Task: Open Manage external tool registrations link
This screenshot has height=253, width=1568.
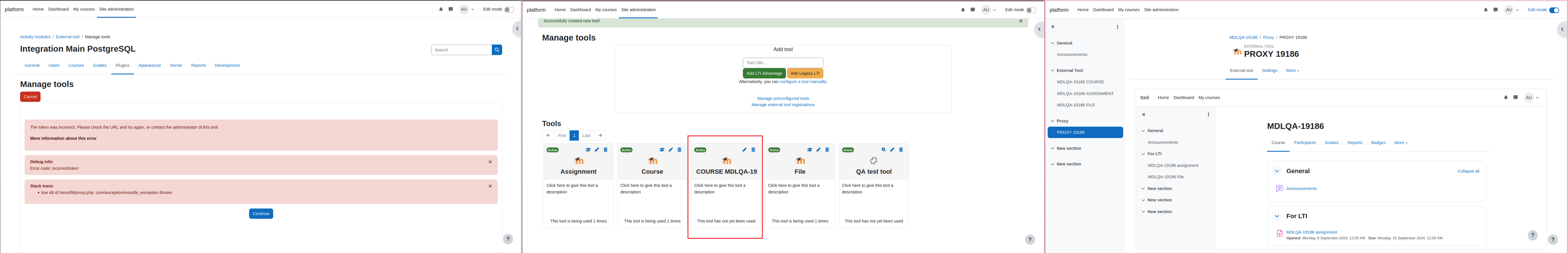Action: point(783,105)
